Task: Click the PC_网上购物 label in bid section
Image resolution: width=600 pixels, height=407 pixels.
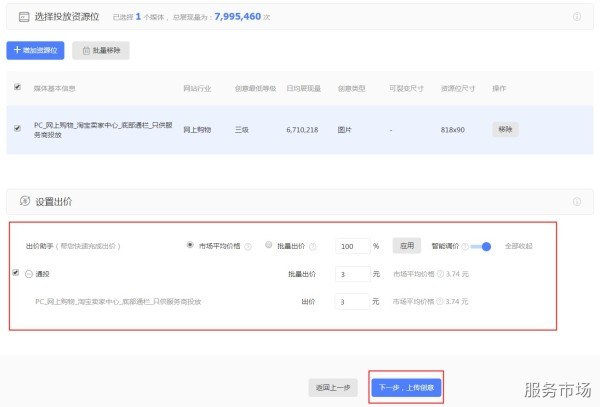Action: [118, 301]
